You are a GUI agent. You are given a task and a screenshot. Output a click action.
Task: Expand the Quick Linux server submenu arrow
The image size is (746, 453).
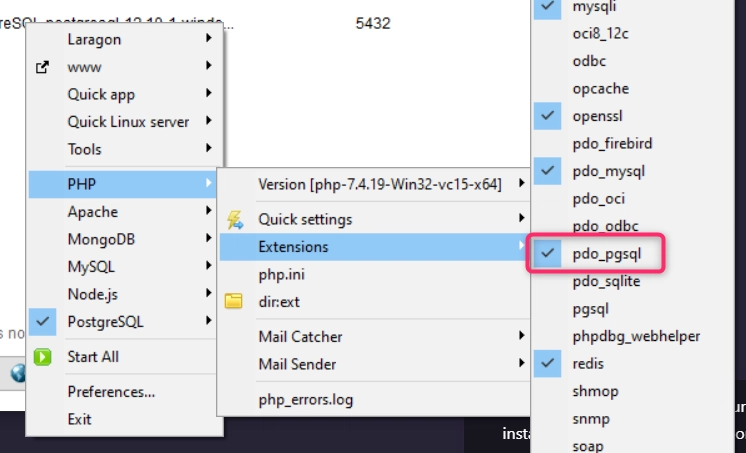point(208,120)
